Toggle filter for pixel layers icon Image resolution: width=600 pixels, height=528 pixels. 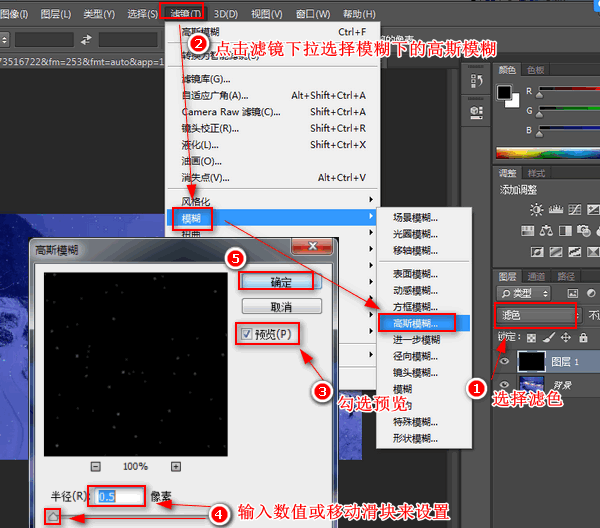click(x=572, y=293)
